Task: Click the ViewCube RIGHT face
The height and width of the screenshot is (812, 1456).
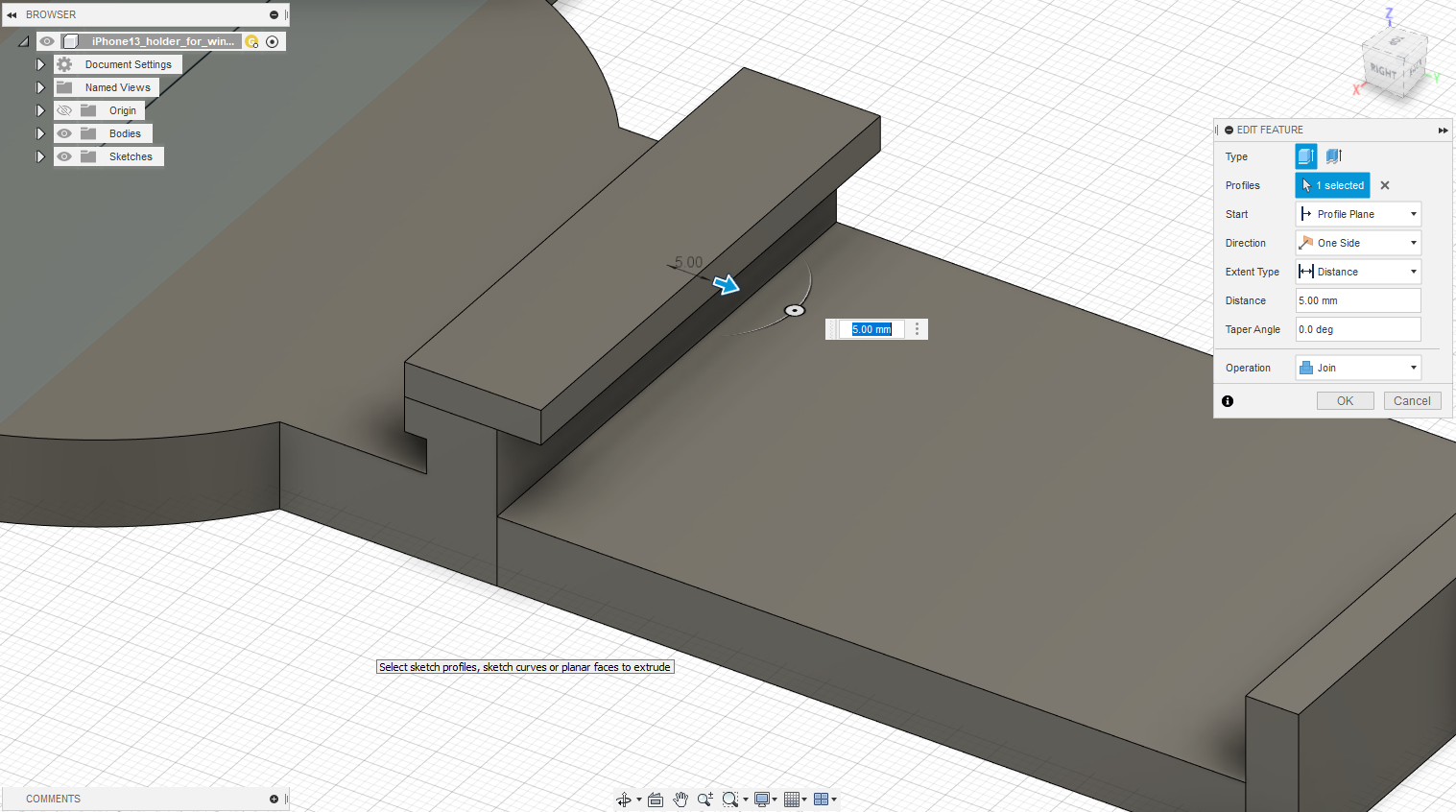Action: click(x=1383, y=71)
